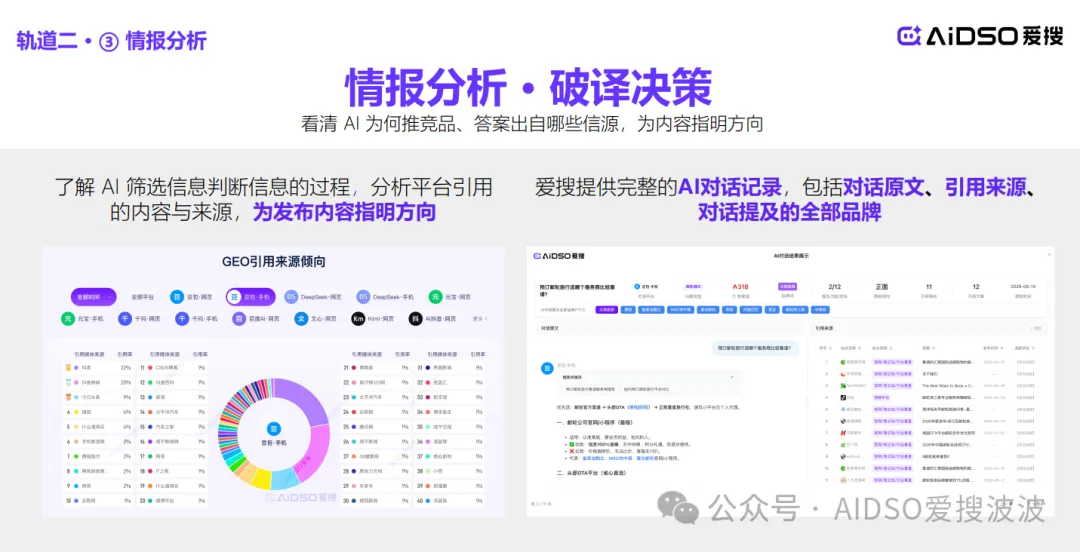Click the silver medal icon beside 抖音商城
Image resolution: width=1080 pixels, height=552 pixels.
[69, 382]
